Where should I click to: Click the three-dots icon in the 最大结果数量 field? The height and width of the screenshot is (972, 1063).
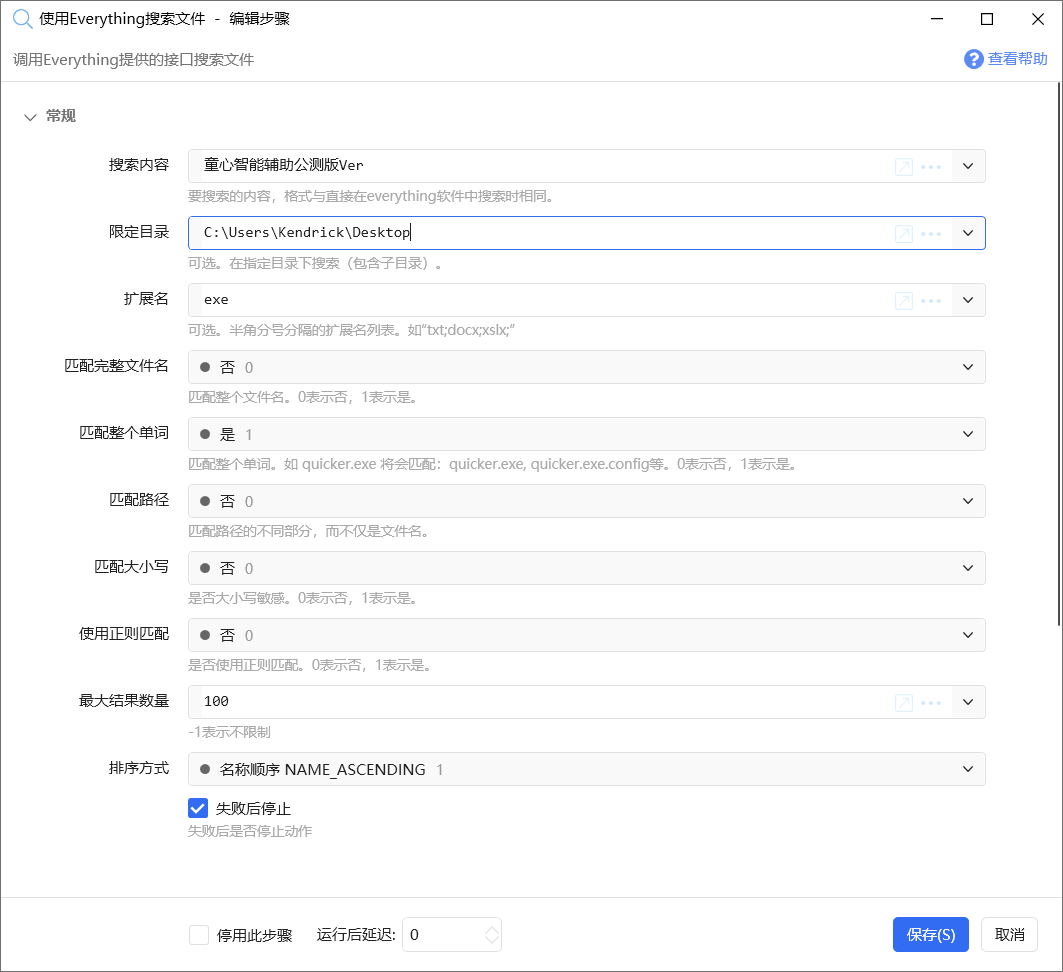click(931, 703)
